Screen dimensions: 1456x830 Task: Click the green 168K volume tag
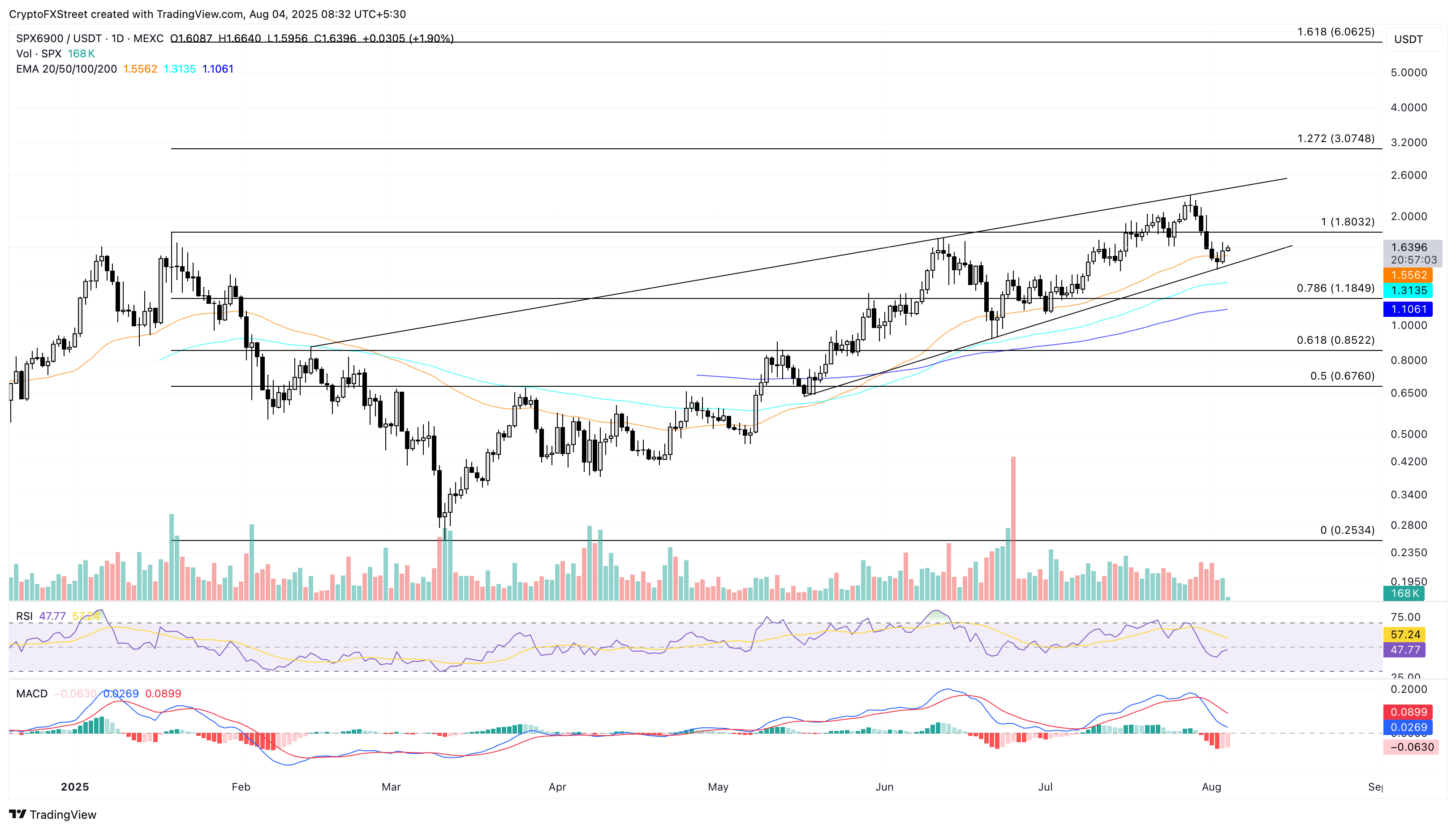pyautogui.click(x=1404, y=593)
